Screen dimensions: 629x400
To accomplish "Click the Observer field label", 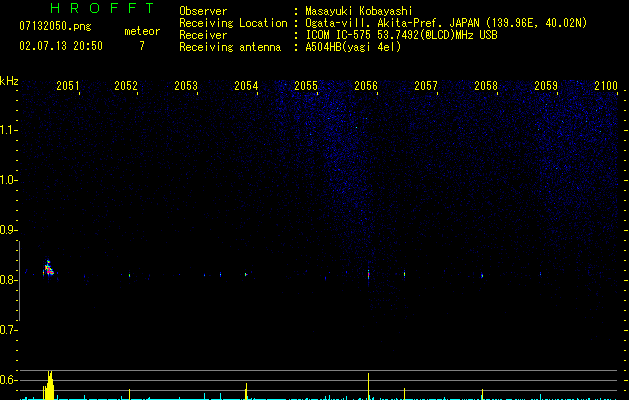I will pyautogui.click(x=203, y=11).
